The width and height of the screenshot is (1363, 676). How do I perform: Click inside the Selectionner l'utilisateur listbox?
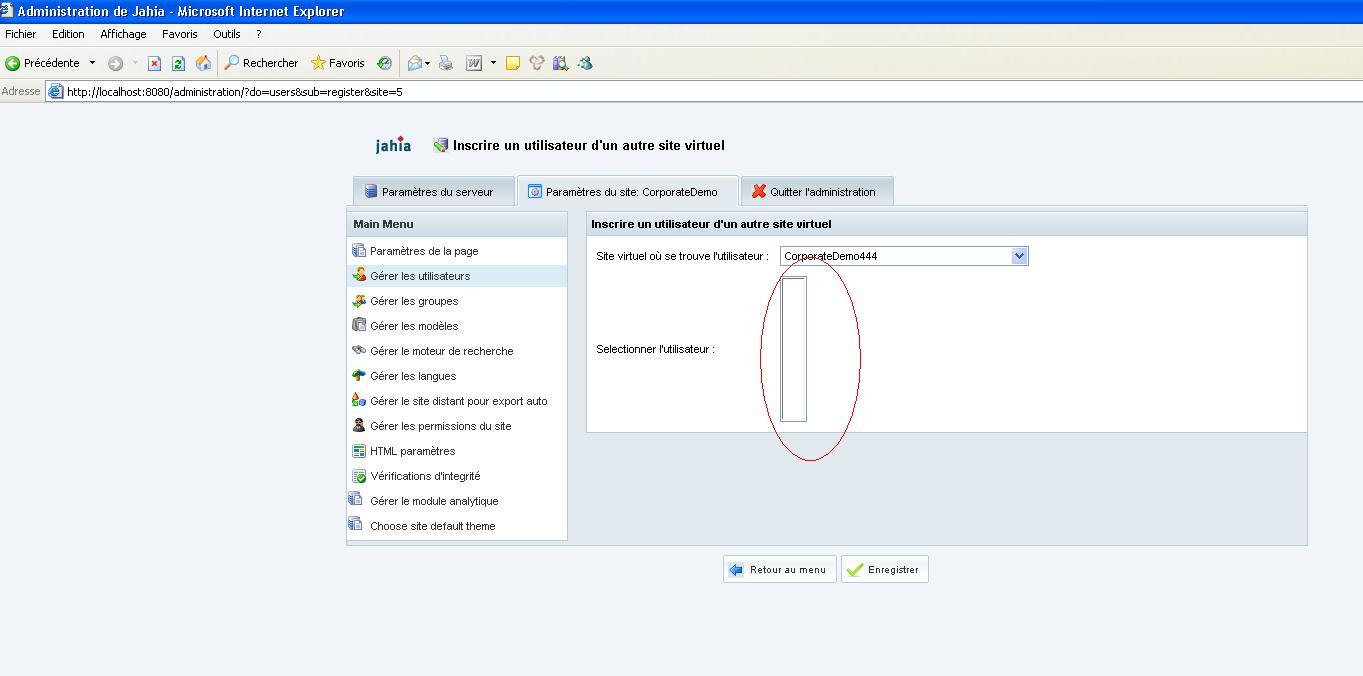(793, 349)
